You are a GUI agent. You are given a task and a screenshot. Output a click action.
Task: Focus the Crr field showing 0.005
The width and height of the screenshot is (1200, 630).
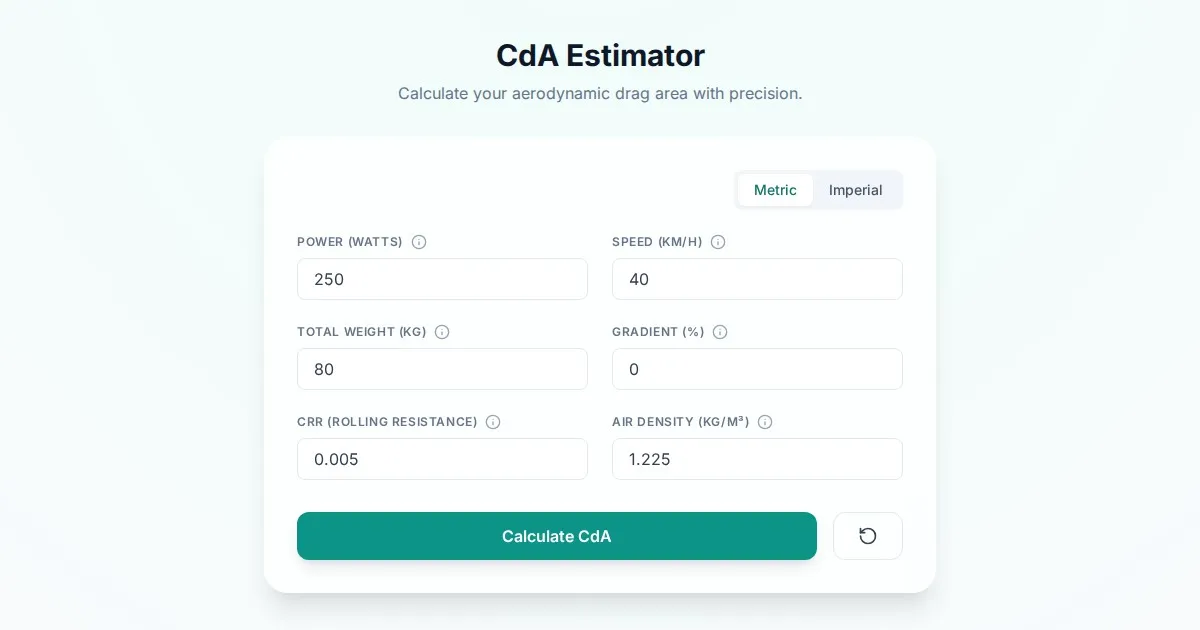(x=442, y=459)
